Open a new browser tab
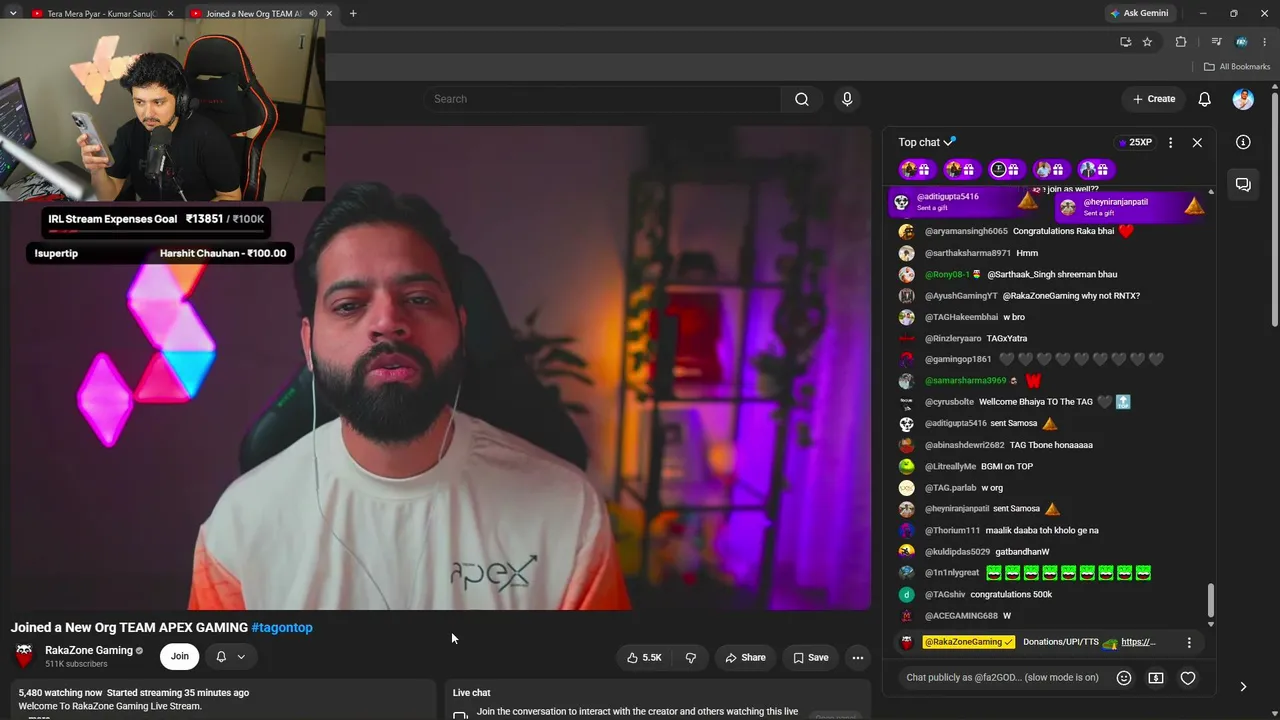 (x=353, y=14)
